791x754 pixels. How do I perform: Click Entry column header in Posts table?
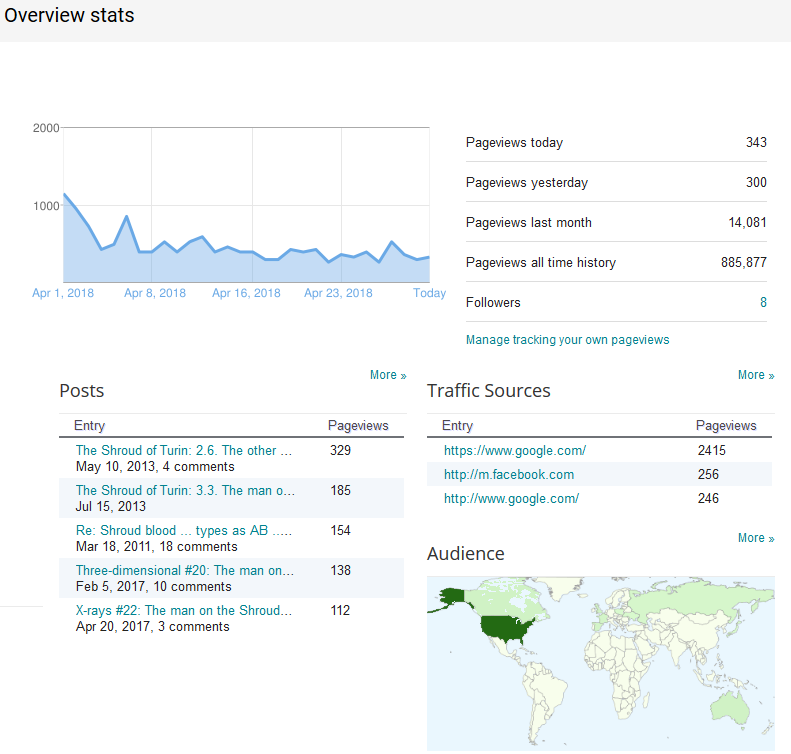tap(89, 426)
